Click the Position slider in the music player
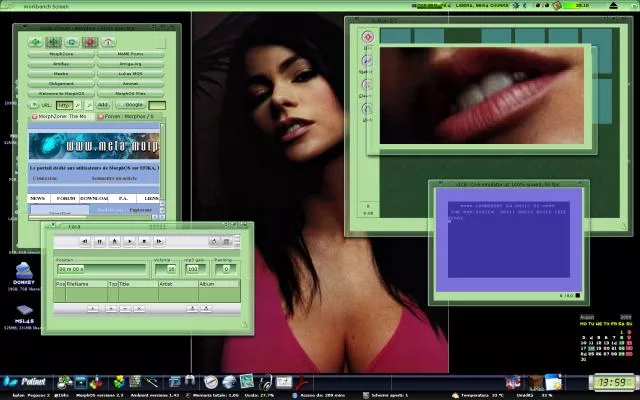This screenshot has width=640, height=400. [102, 269]
